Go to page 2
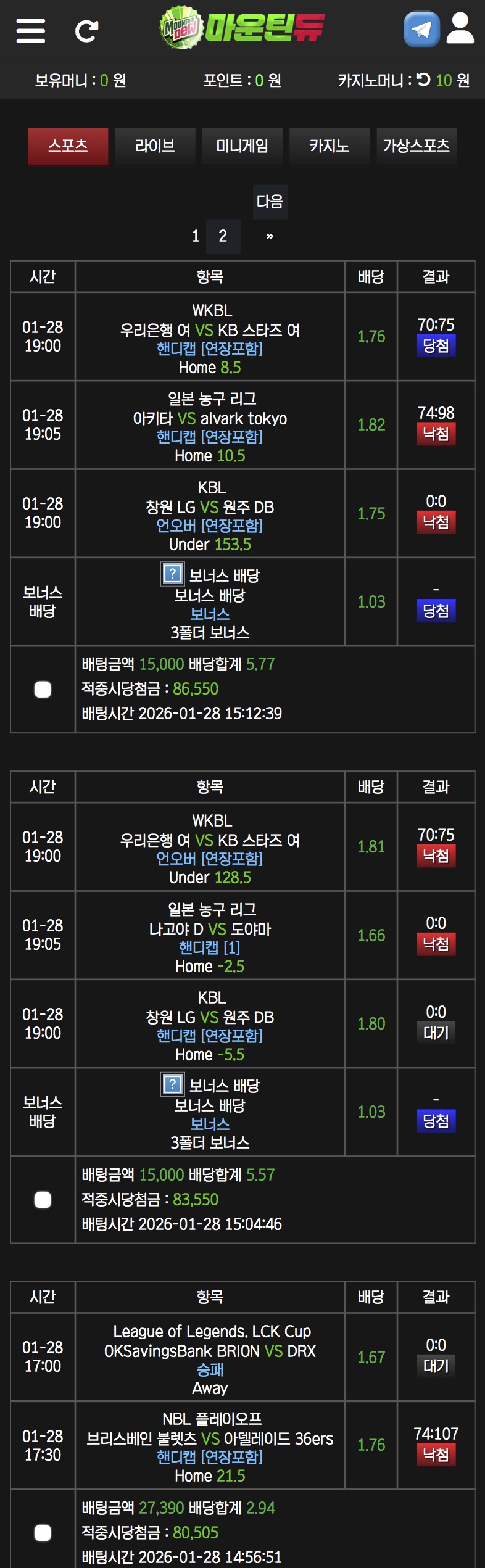Screen dimensions: 485x1568 coord(223,236)
